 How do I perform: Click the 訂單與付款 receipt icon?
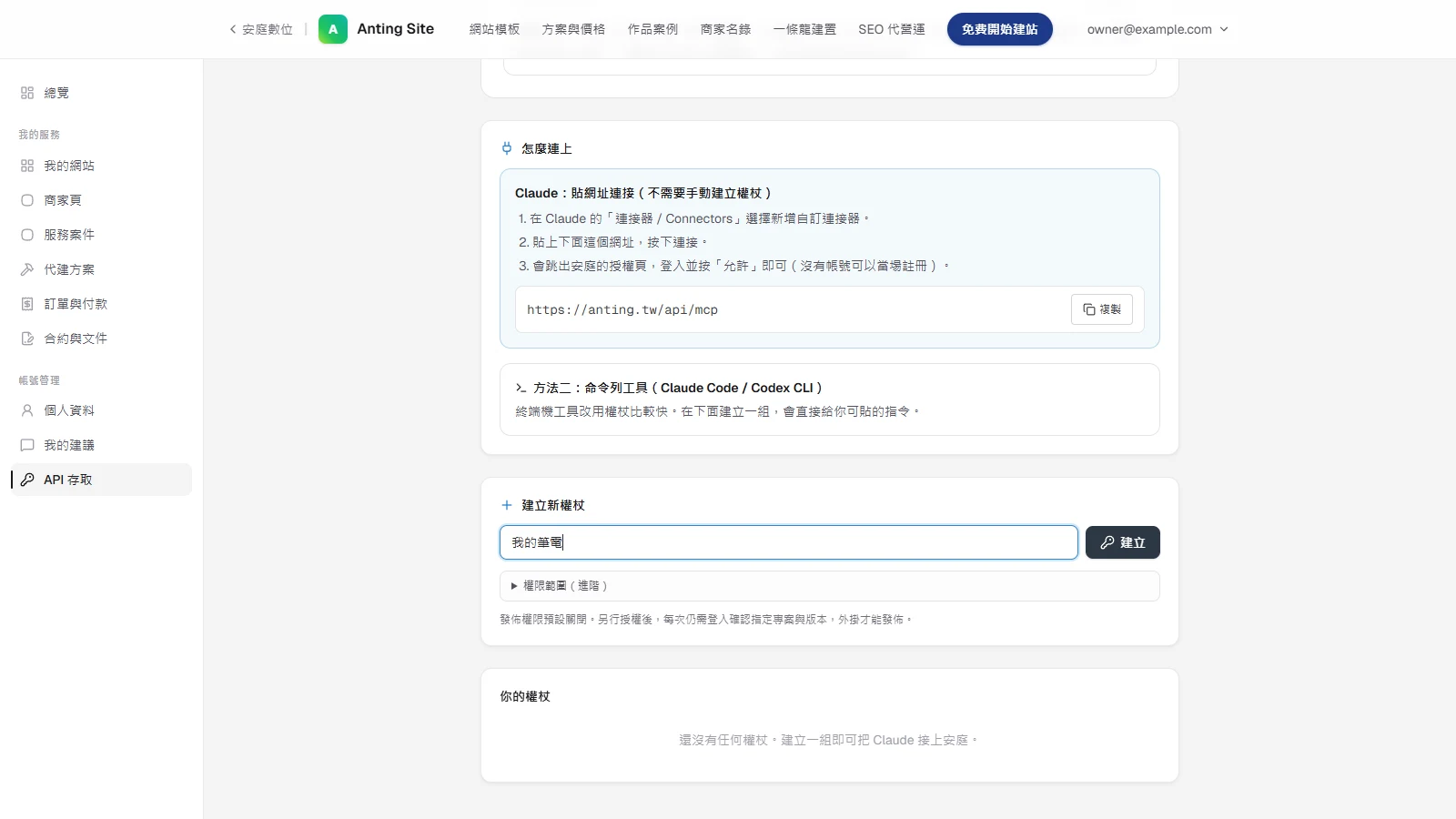click(x=27, y=304)
